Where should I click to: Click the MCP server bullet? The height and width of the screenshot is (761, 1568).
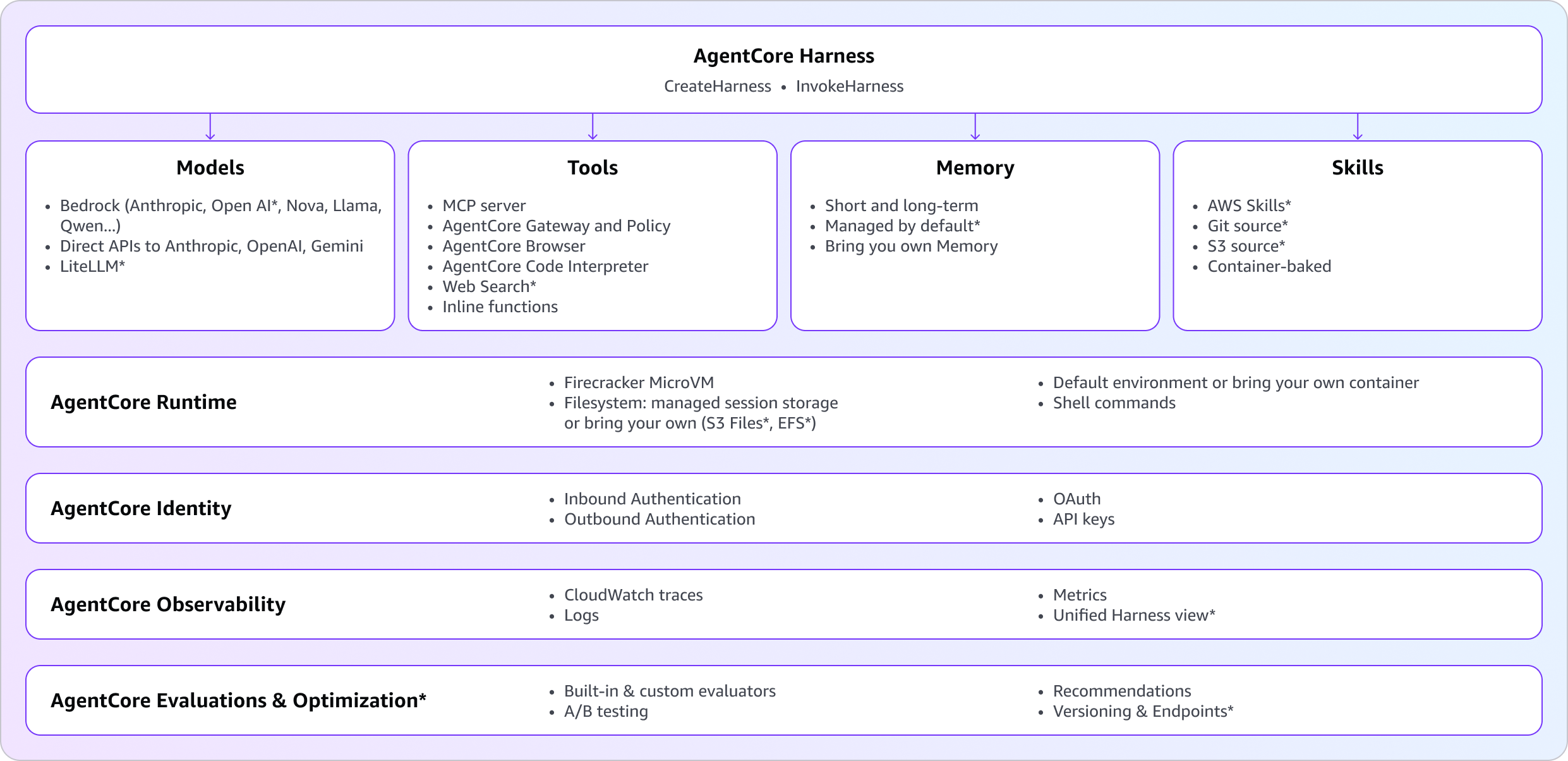point(484,205)
